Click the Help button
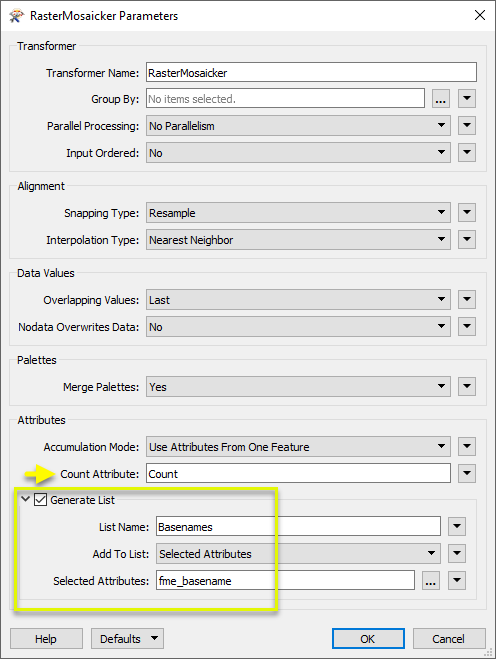 [x=46, y=639]
